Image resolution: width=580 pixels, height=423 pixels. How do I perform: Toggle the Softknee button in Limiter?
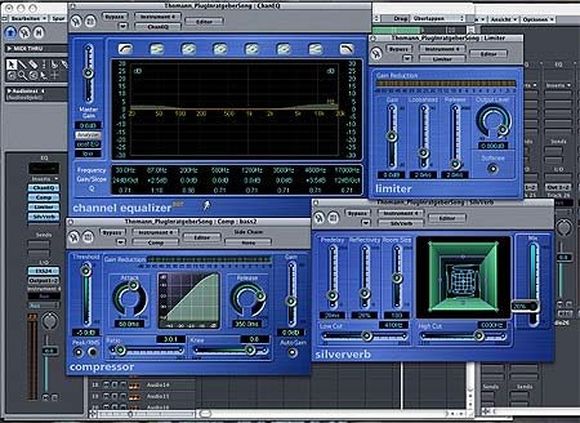493,169
